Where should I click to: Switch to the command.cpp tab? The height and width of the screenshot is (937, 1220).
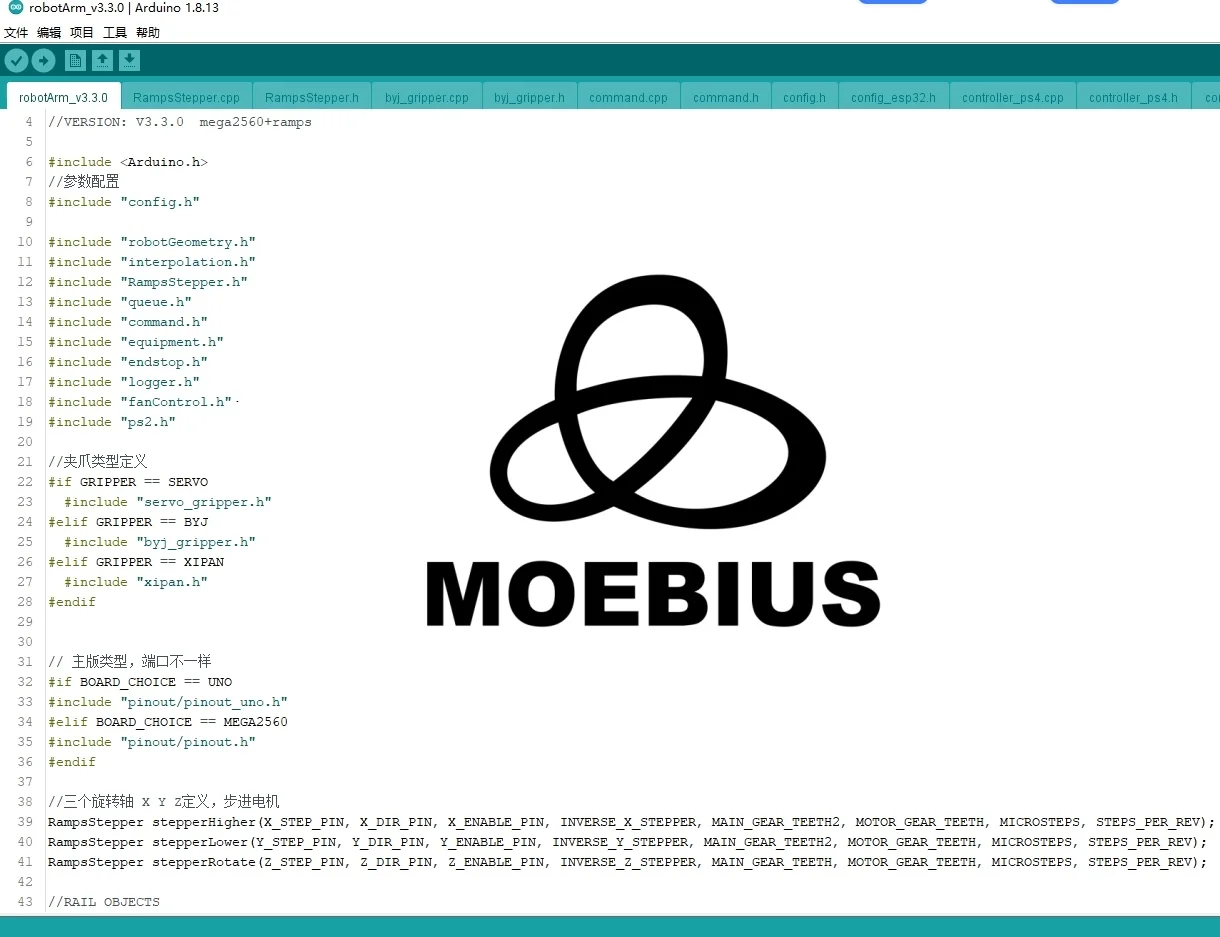tap(629, 97)
